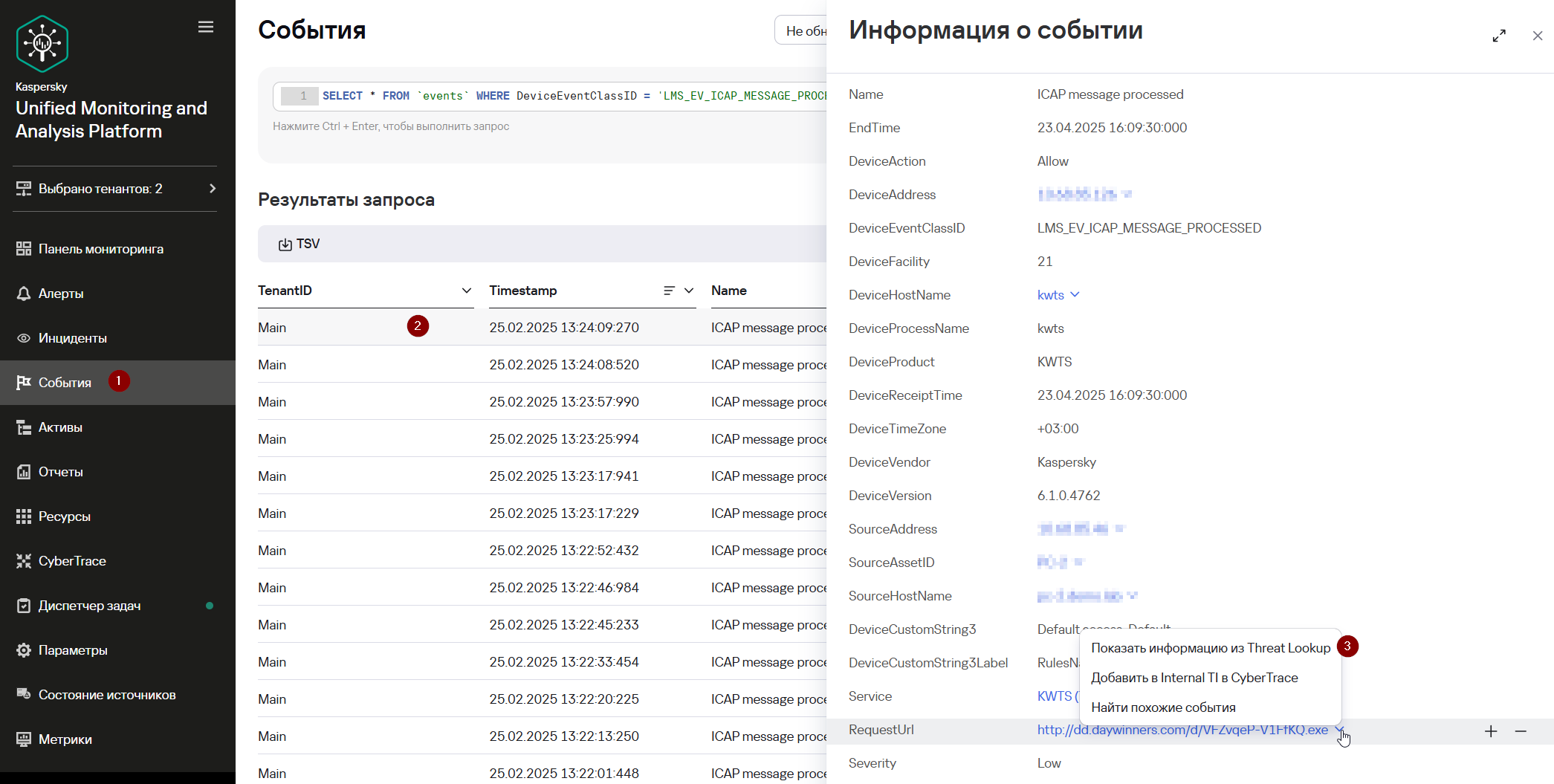This screenshot has width=1554, height=784.
Task: Choose Показать информацию из Threat Lookup
Action: coord(1211,648)
